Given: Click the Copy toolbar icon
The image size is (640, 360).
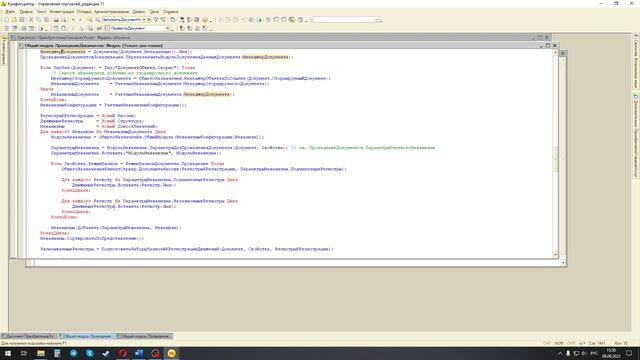Looking at the screenshot, I should (x=39, y=20).
